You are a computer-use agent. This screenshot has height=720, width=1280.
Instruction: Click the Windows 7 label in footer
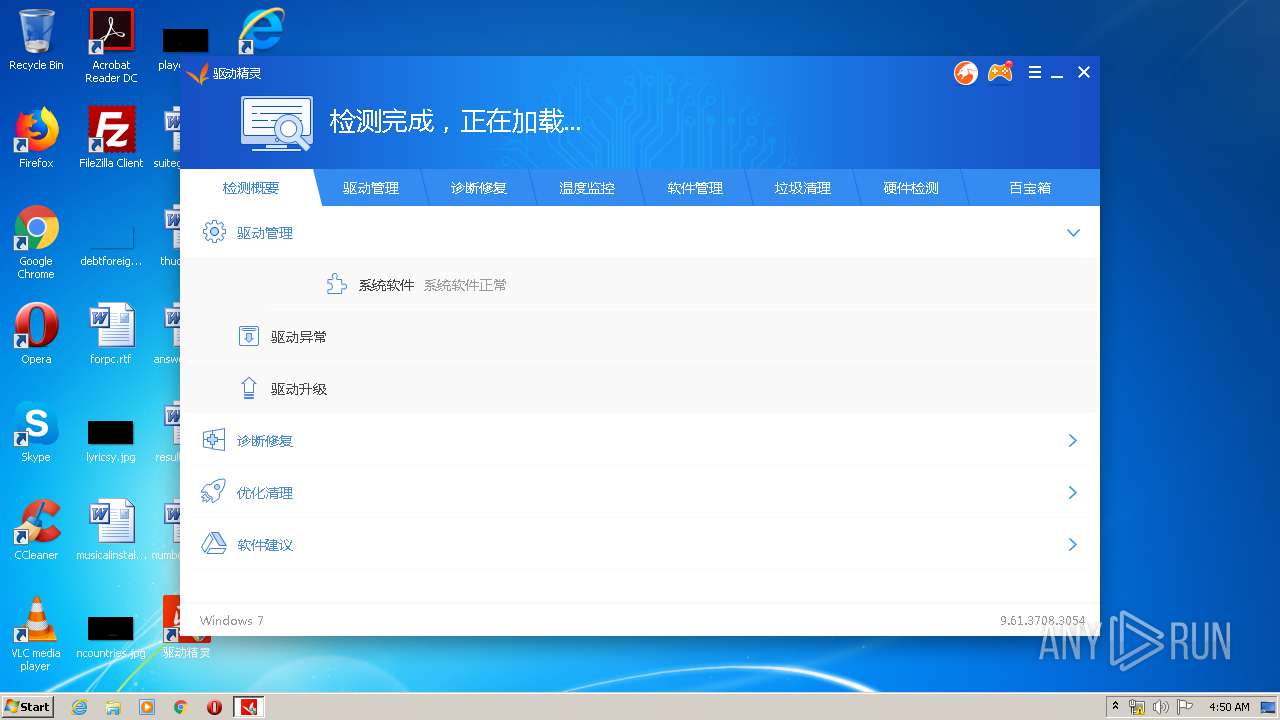point(232,621)
